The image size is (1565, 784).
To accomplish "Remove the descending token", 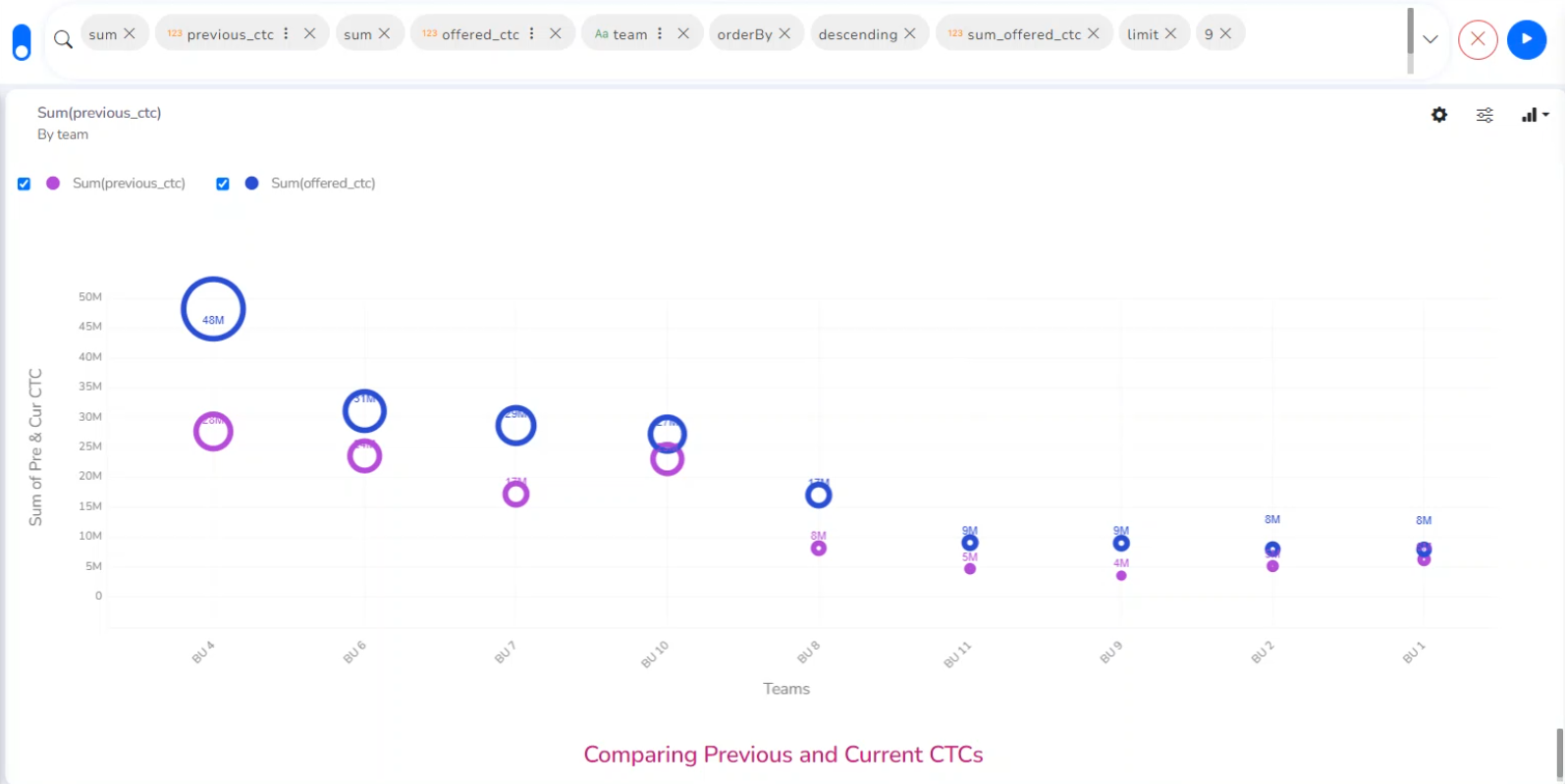I will click(910, 33).
